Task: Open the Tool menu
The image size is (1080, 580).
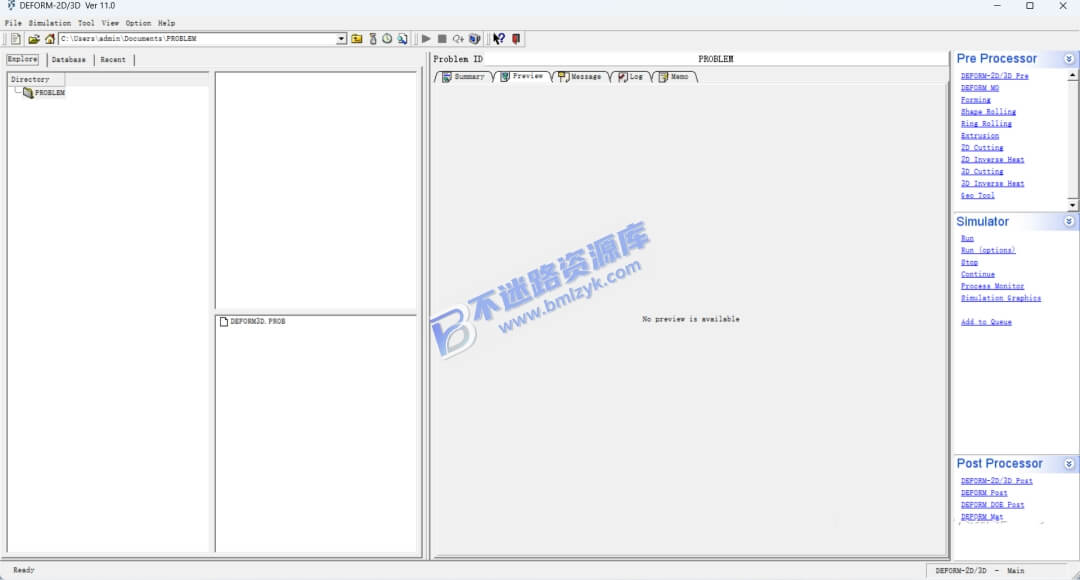Action: tap(86, 23)
